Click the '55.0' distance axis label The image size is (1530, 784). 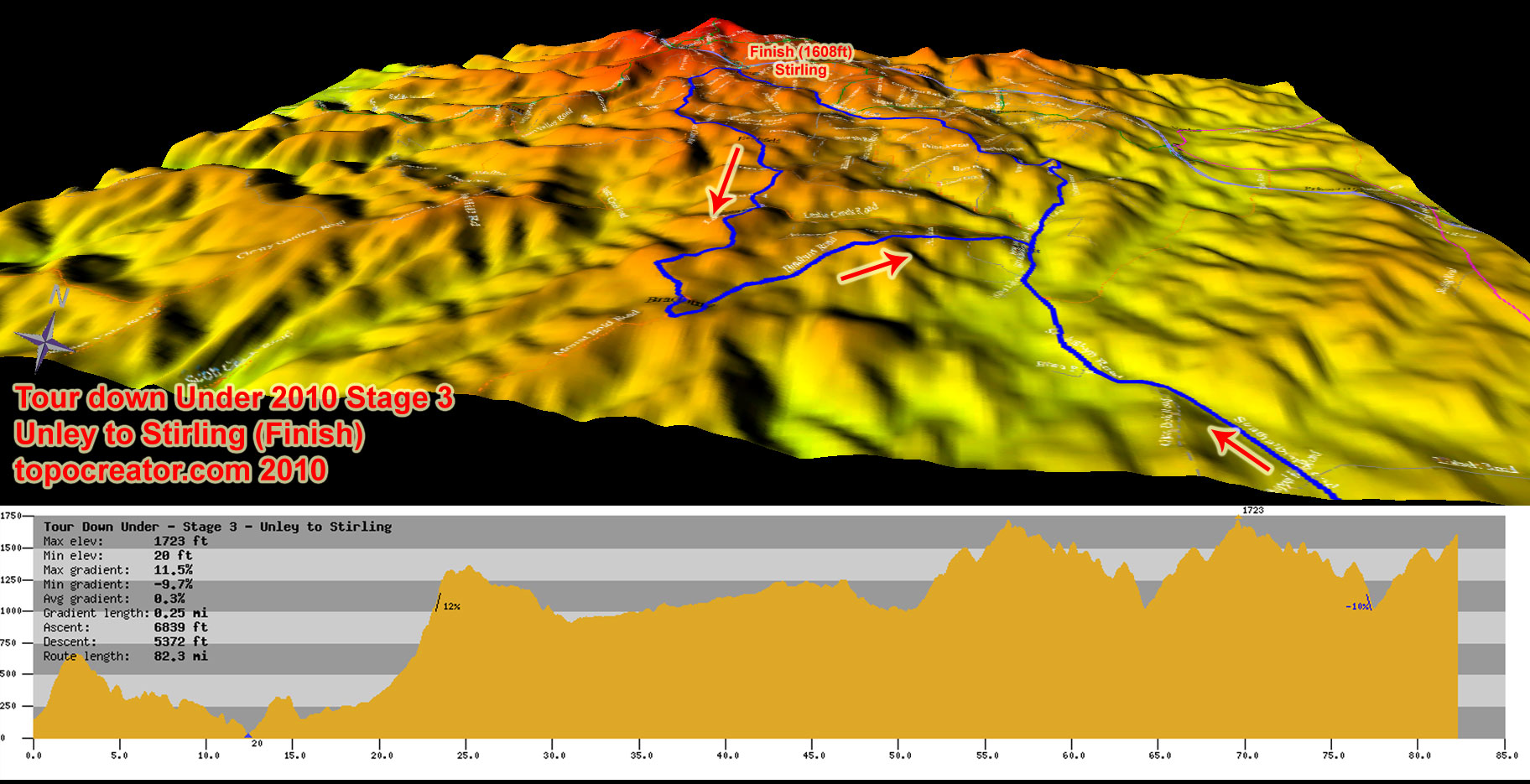click(987, 755)
